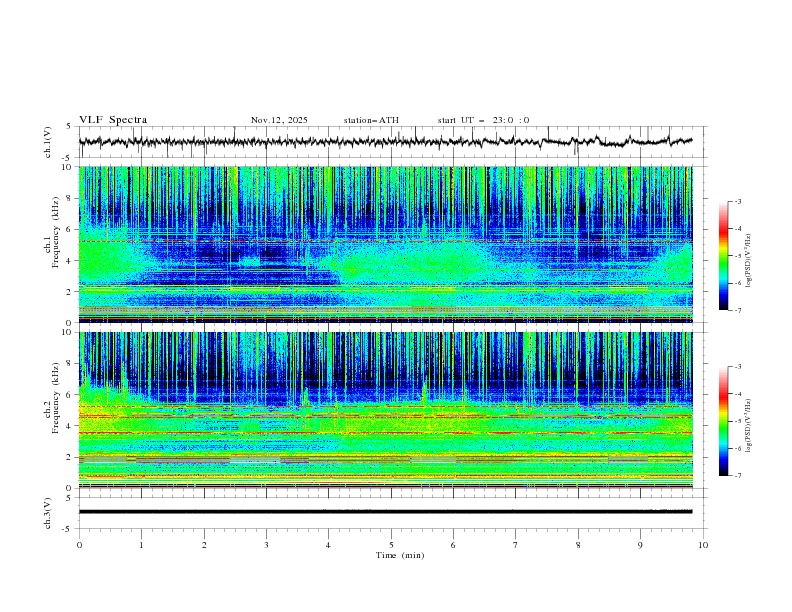Click the "-5" tick on ch.3(V) axis
The width and height of the screenshot is (792, 612).
[68, 529]
